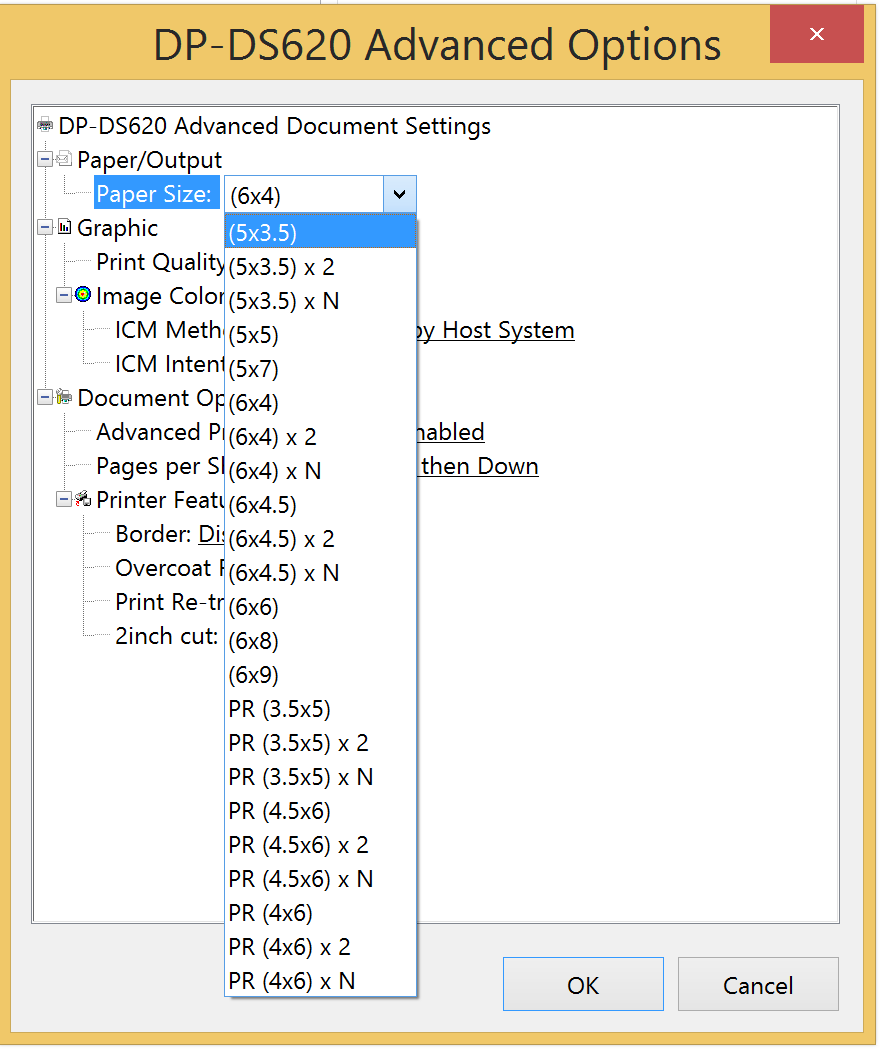Collapse the Printer Features node
The image size is (882, 1050).
coord(64,500)
